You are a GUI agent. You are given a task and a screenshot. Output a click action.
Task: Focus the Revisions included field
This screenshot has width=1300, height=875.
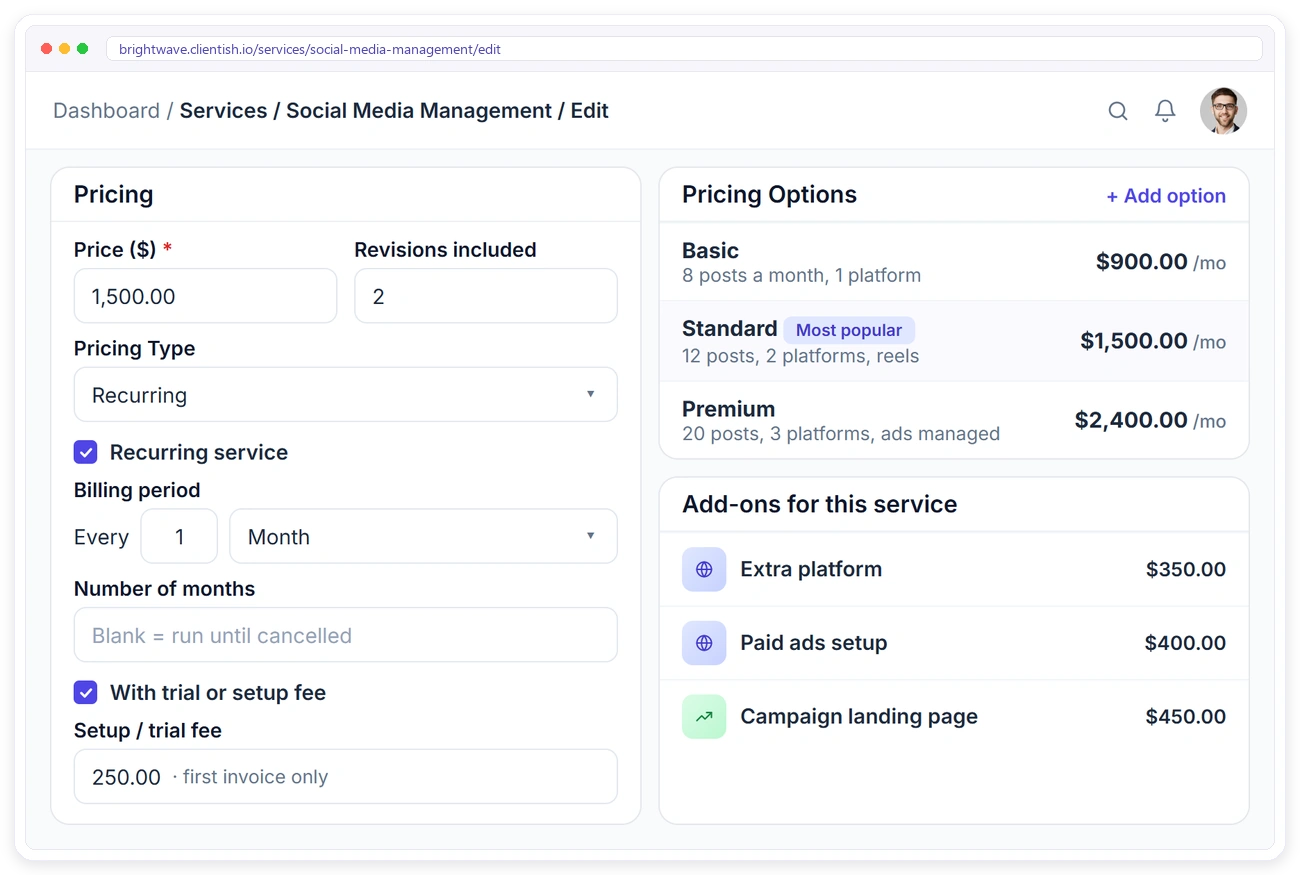(x=486, y=296)
